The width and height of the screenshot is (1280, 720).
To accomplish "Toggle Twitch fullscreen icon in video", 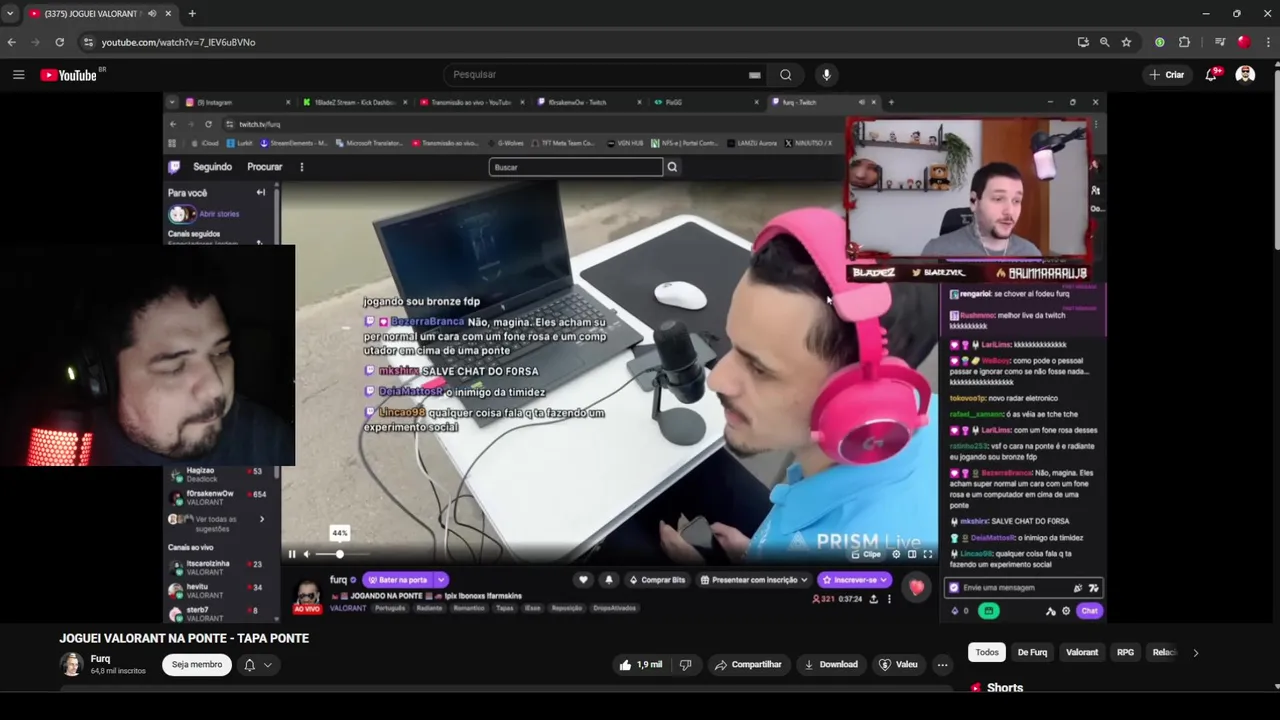I will [928, 554].
